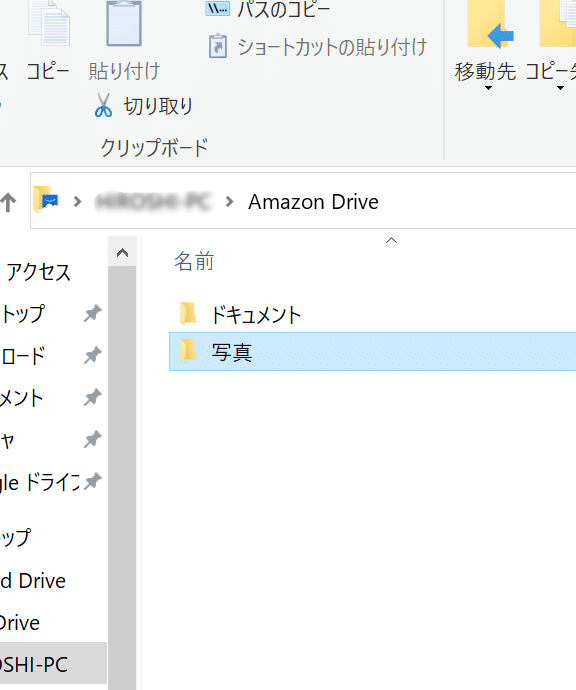Viewport: 576px width, 690px height.
Task: Expand the Move to (移動先) dropdown arrow
Action: pyautogui.click(x=488, y=88)
